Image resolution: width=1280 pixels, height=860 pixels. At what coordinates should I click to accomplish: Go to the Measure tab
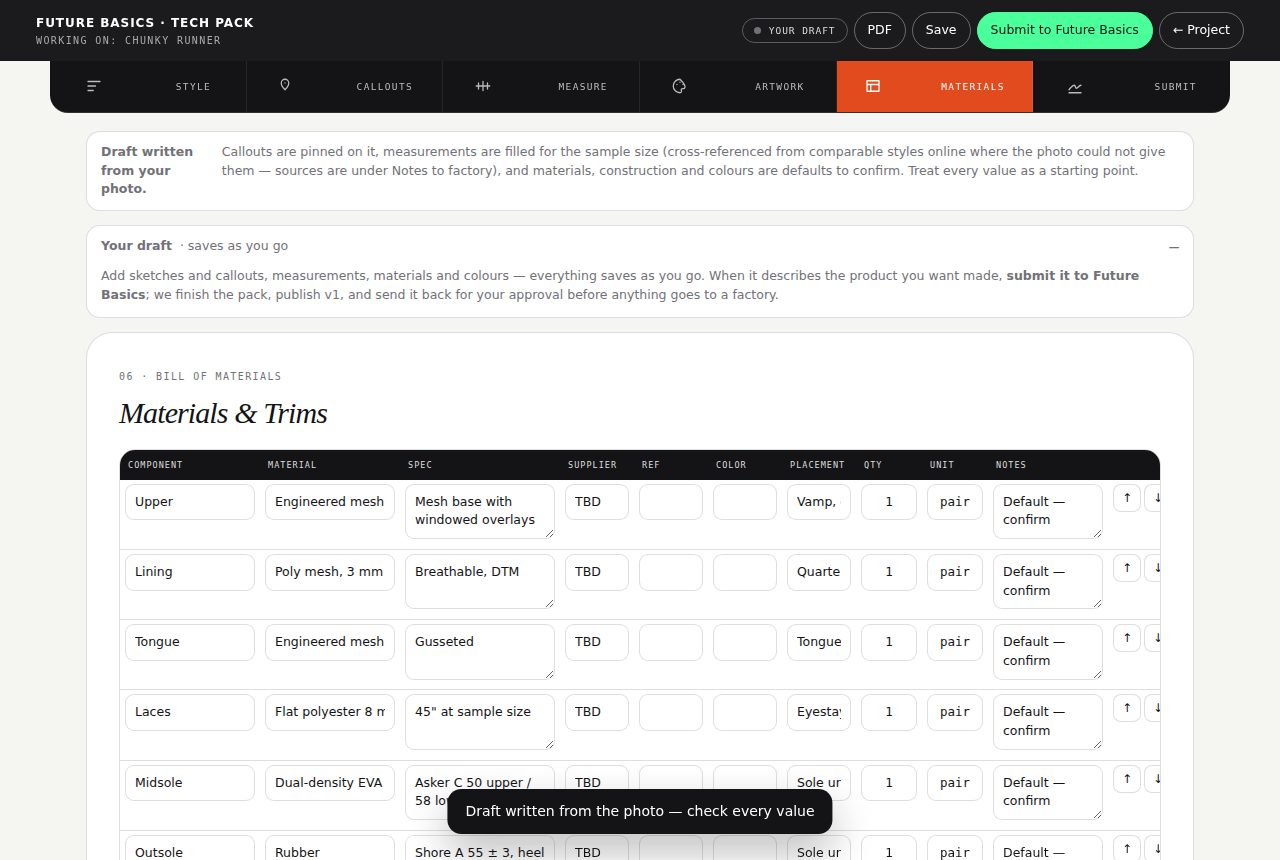[541, 87]
